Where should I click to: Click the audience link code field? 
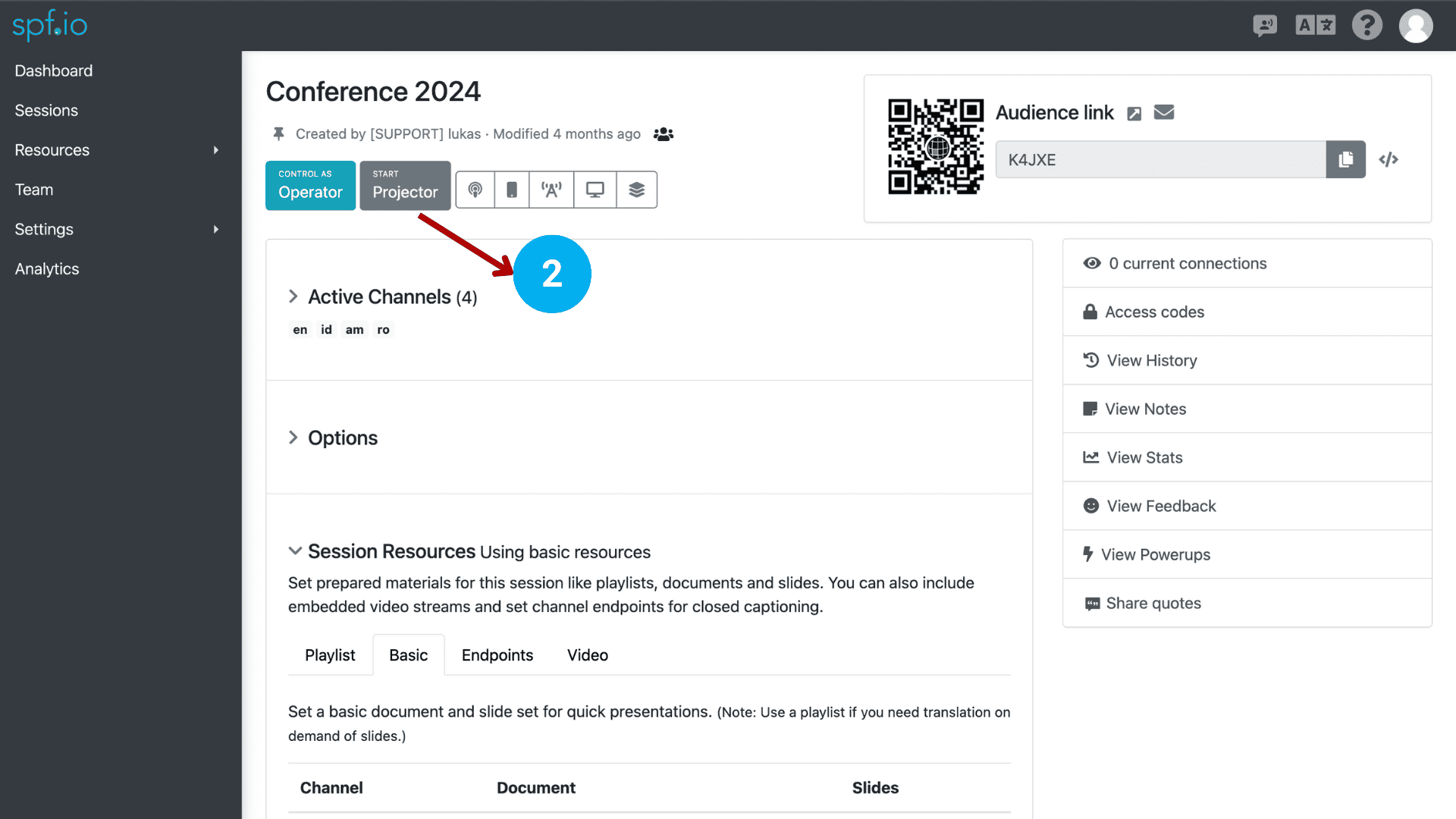1160,159
